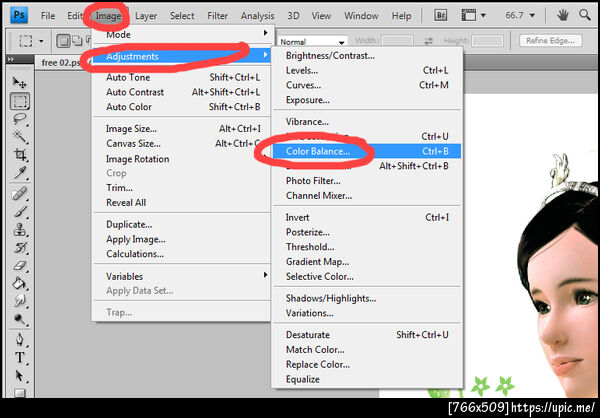Screen dimensions: 600x418
Task: Open the Analysis menu
Action: (x=257, y=16)
